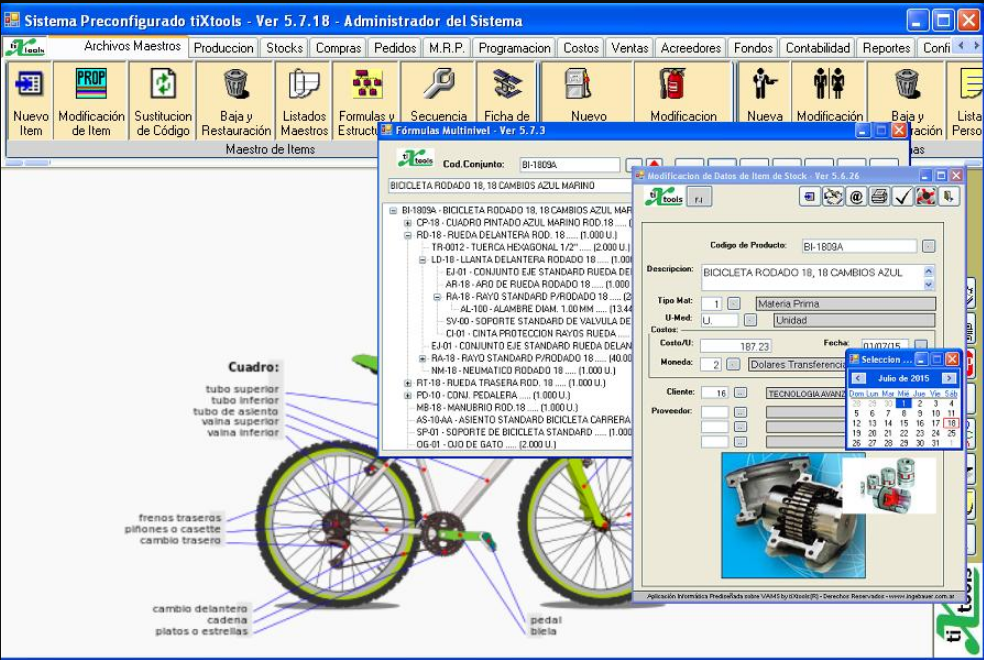
Task: Click the printer icon in Modificacion window
Action: click(879, 197)
